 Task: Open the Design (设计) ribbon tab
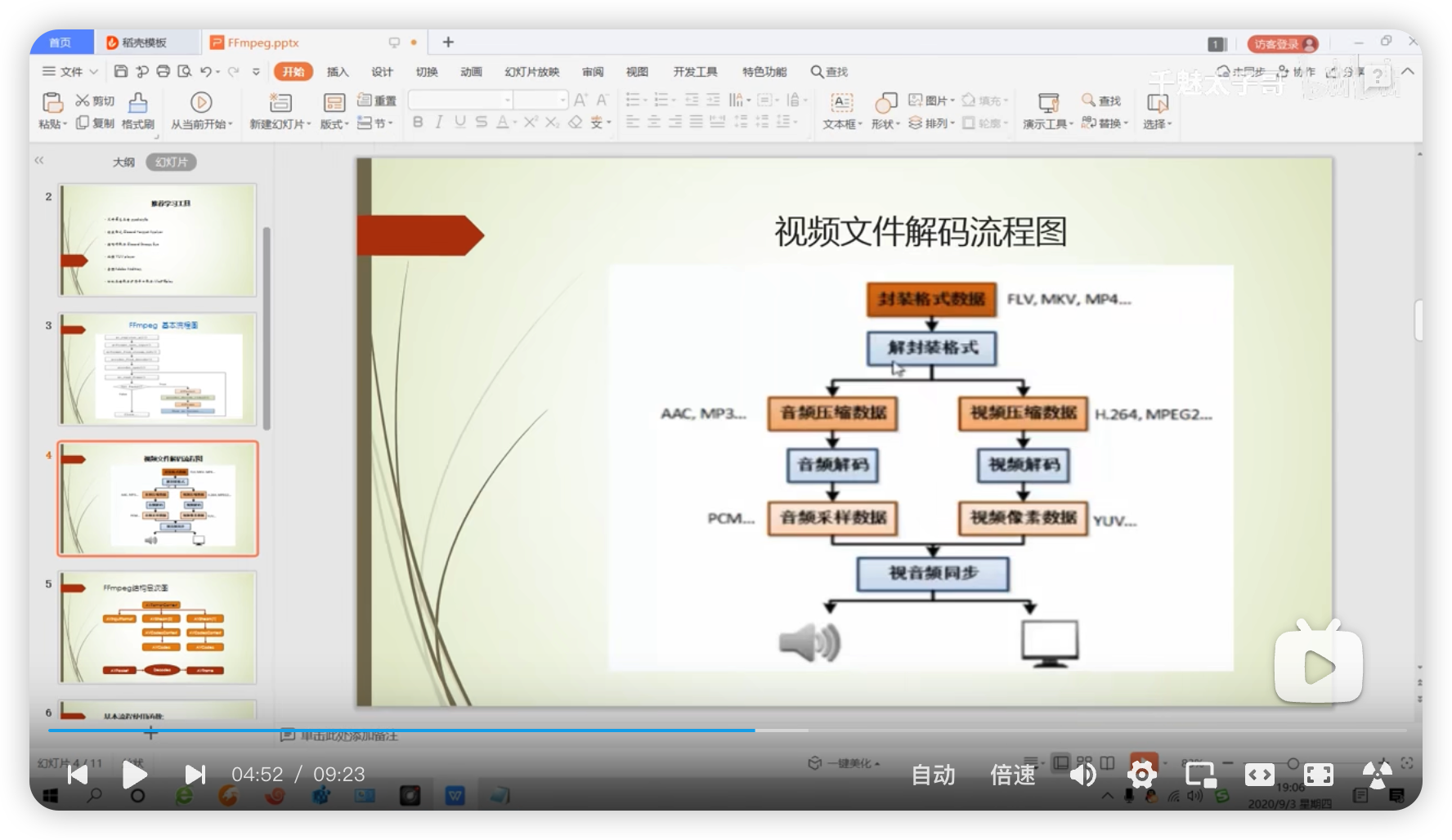point(382,72)
